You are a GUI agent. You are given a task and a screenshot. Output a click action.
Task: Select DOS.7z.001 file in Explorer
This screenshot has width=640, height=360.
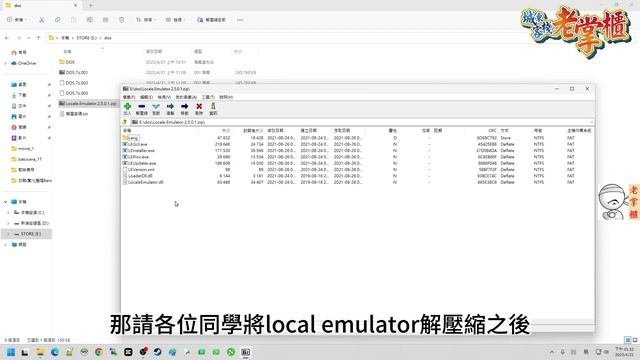click(x=73, y=72)
